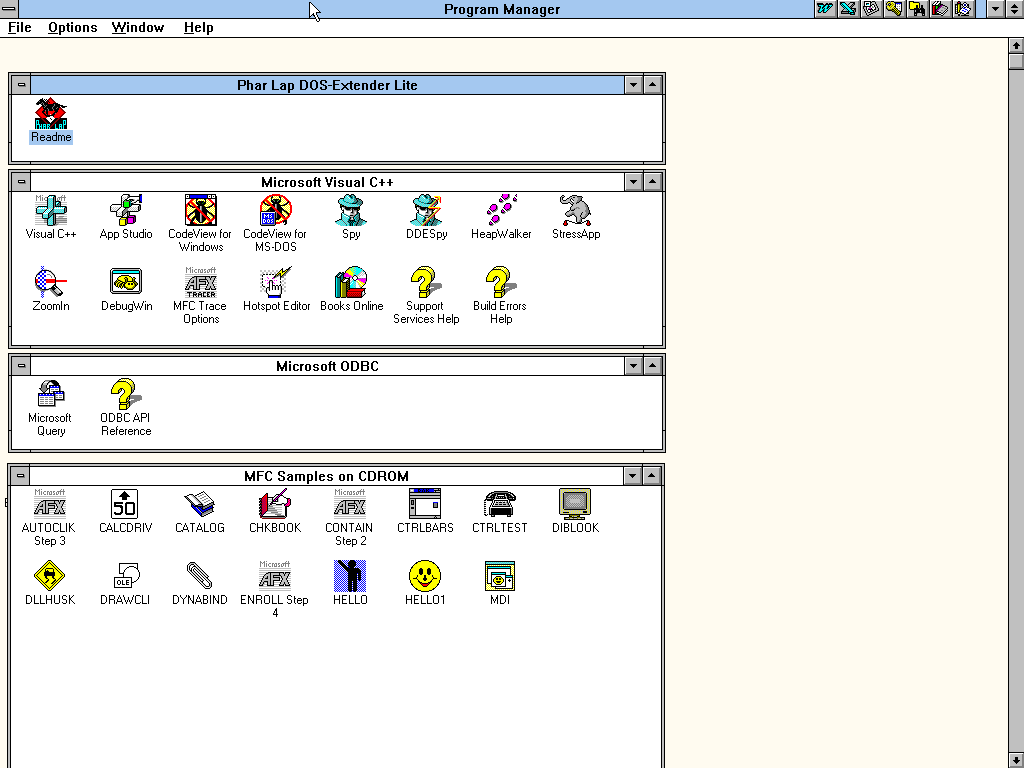Open MFC Samples on CDROM control menu

[x=20, y=475]
